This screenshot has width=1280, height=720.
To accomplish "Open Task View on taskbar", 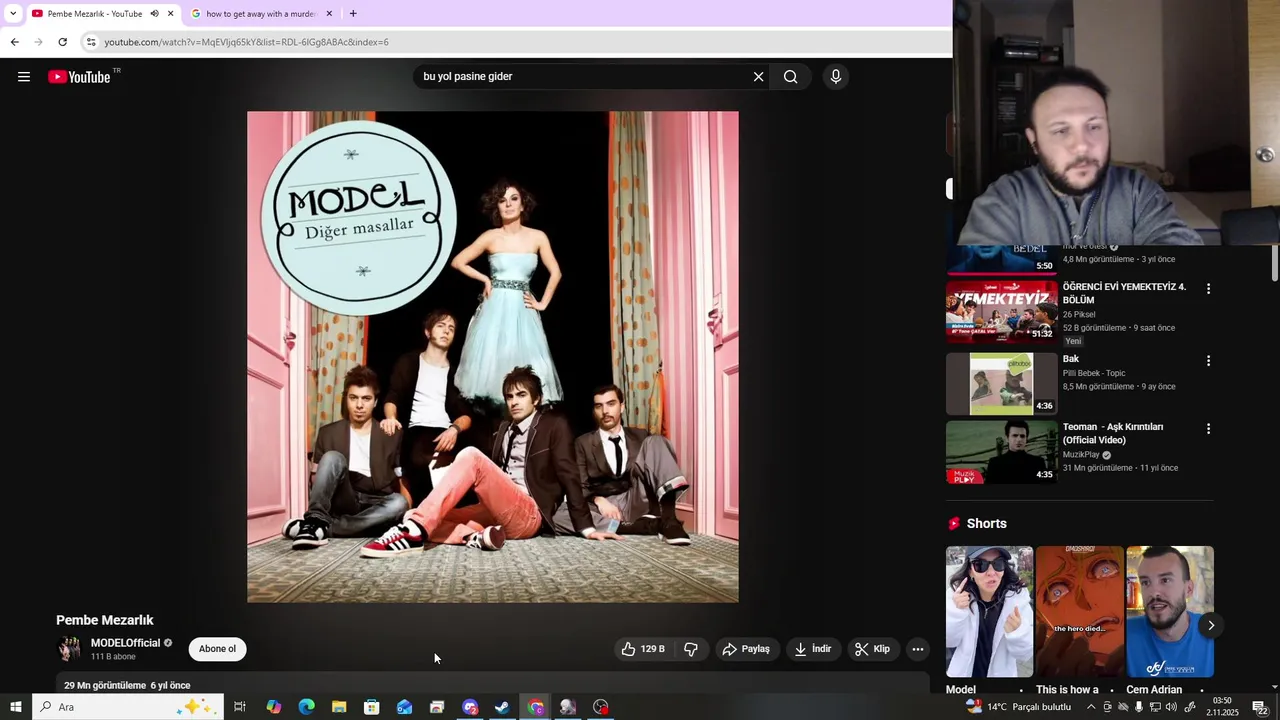I will [240, 707].
